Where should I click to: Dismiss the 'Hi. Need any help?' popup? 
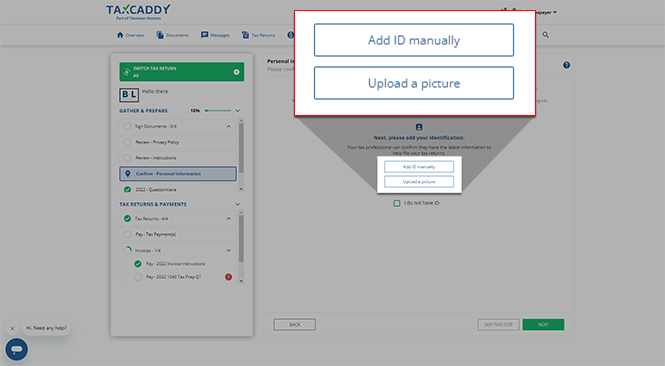coord(12,328)
